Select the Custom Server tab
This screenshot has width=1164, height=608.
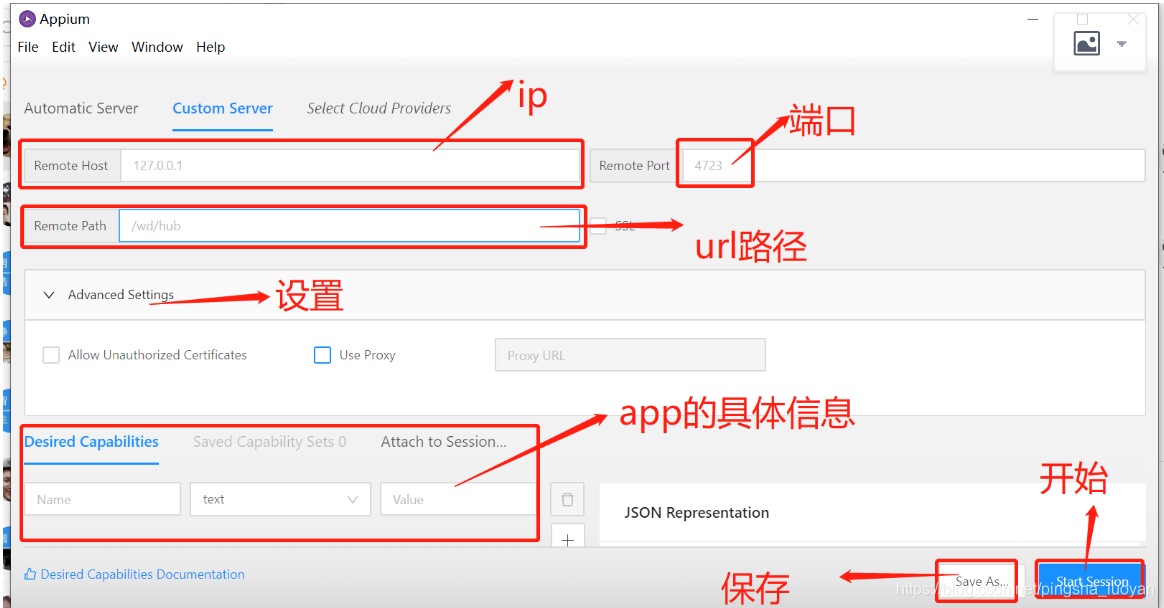click(x=223, y=108)
